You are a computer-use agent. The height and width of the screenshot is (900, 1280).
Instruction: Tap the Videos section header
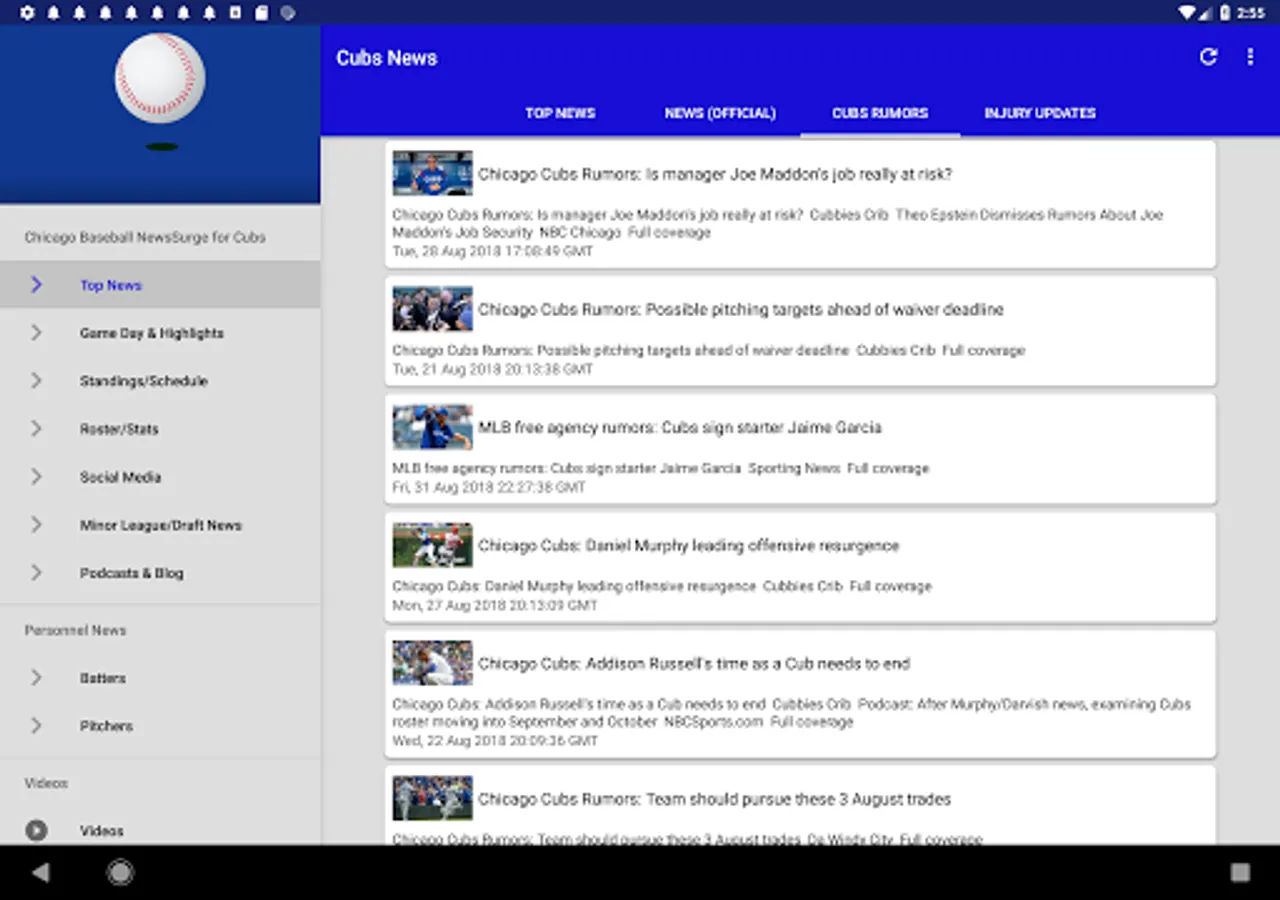pos(46,783)
